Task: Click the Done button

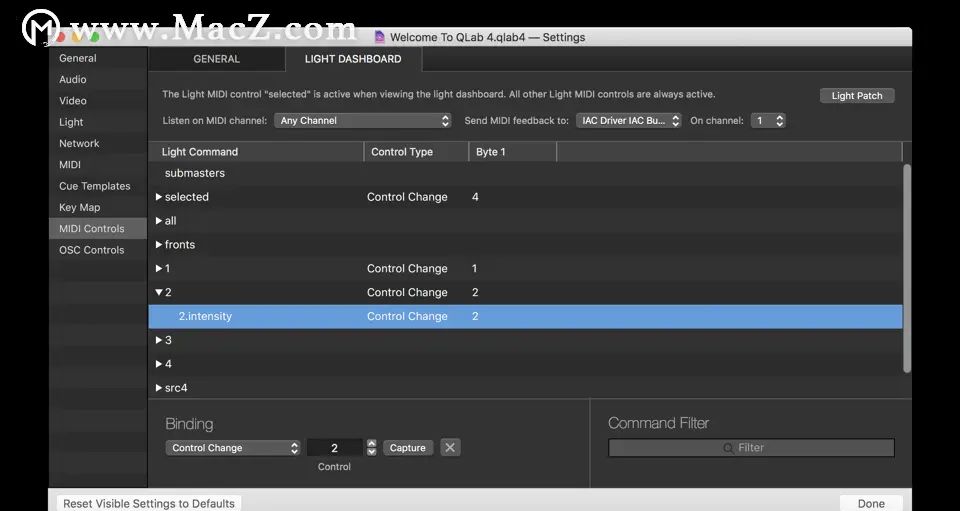Action: coord(871,503)
